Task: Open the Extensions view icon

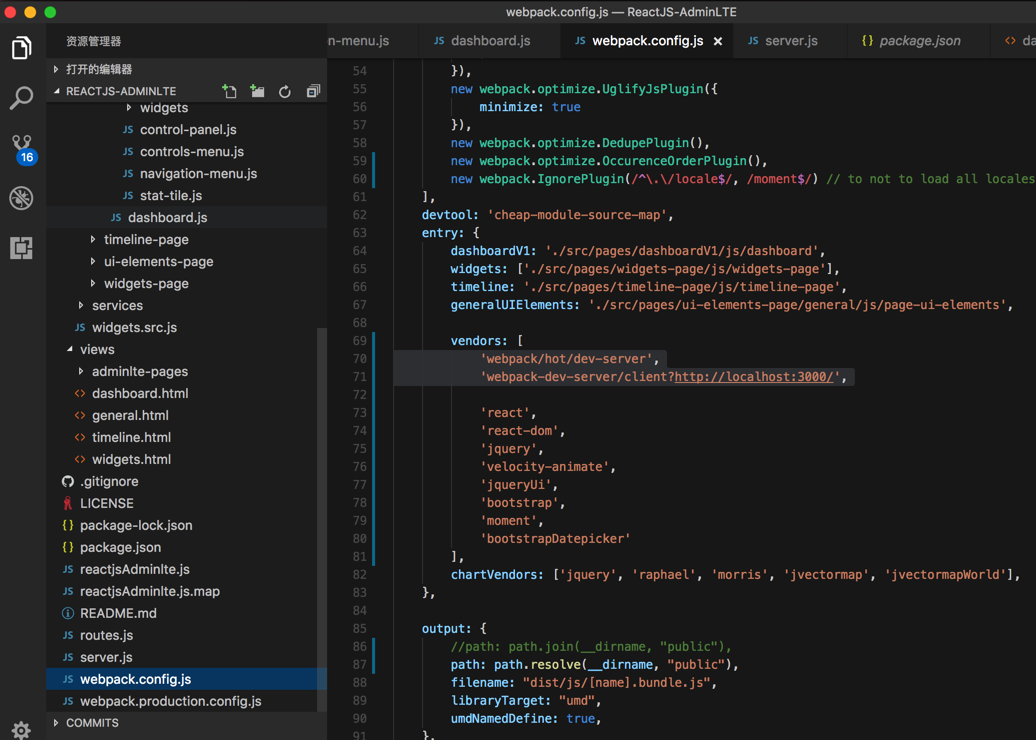Action: [x=21, y=247]
